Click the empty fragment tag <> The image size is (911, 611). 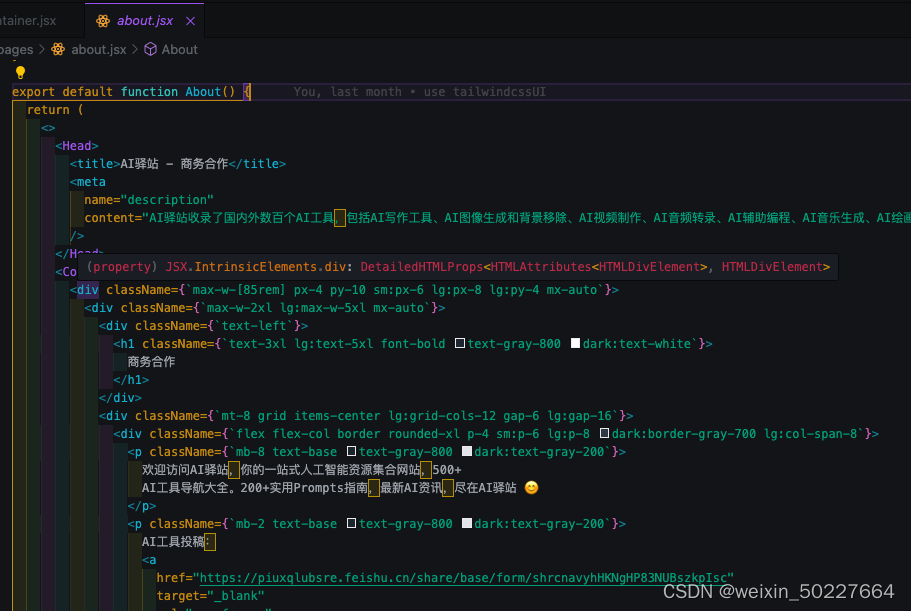tap(48, 128)
